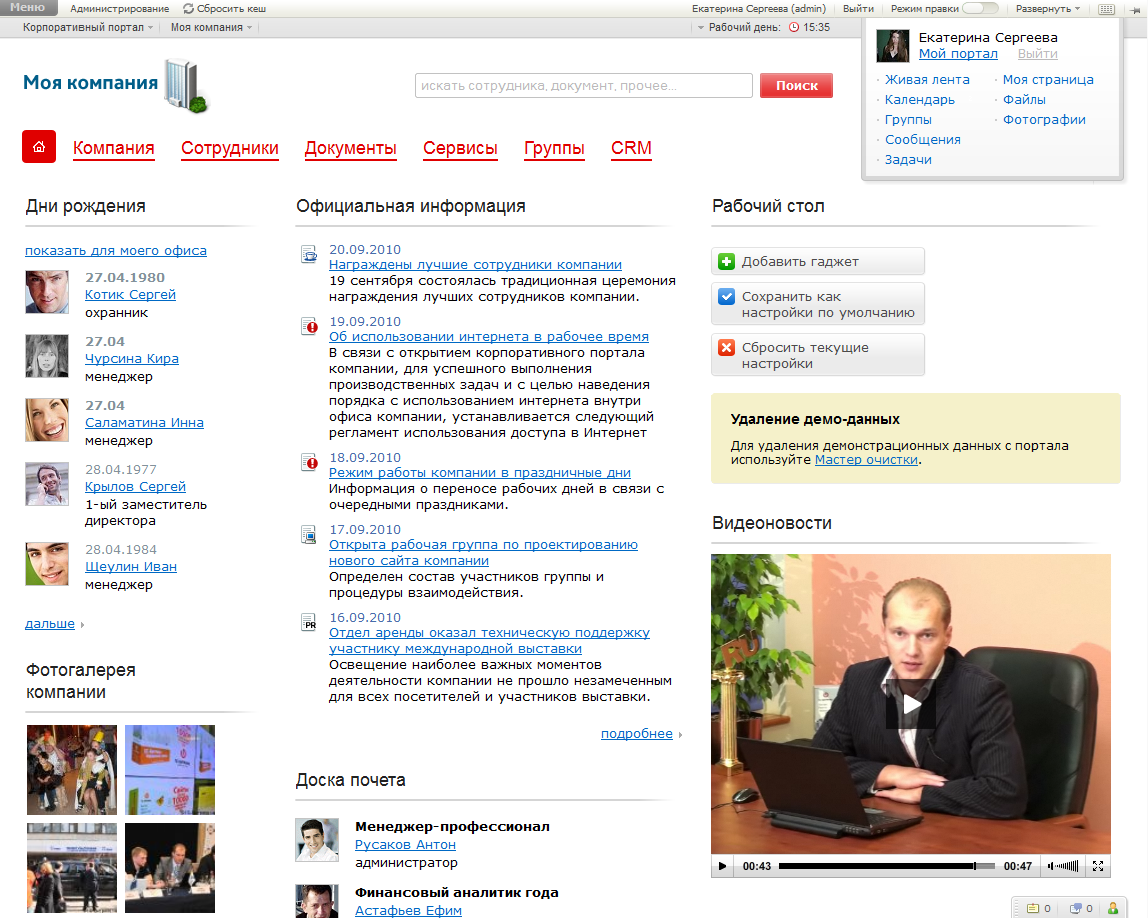Click the Сбросить кеш refresh icon
1148x918 pixels.
pyautogui.click(x=188, y=8)
